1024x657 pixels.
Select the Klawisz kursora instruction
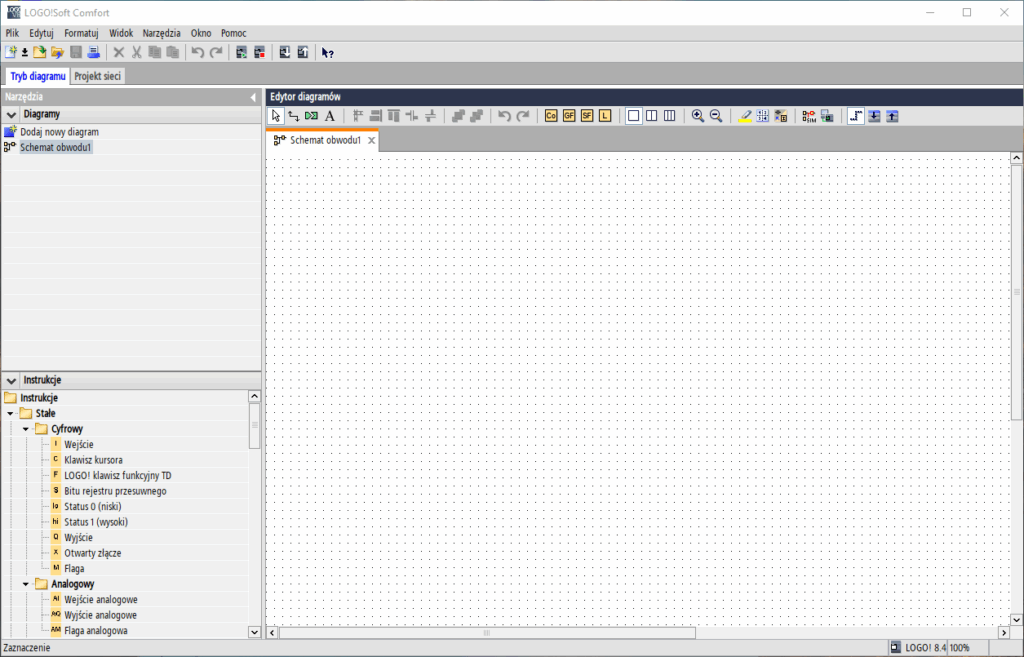[x=93, y=460]
